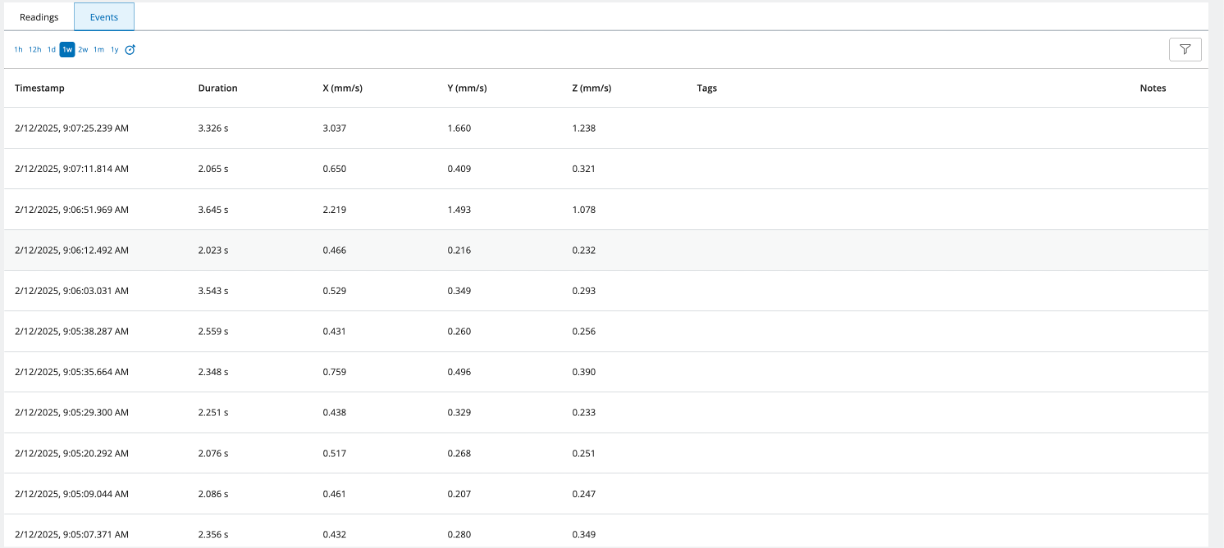Sort by the Timestamp column header

(x=40, y=88)
